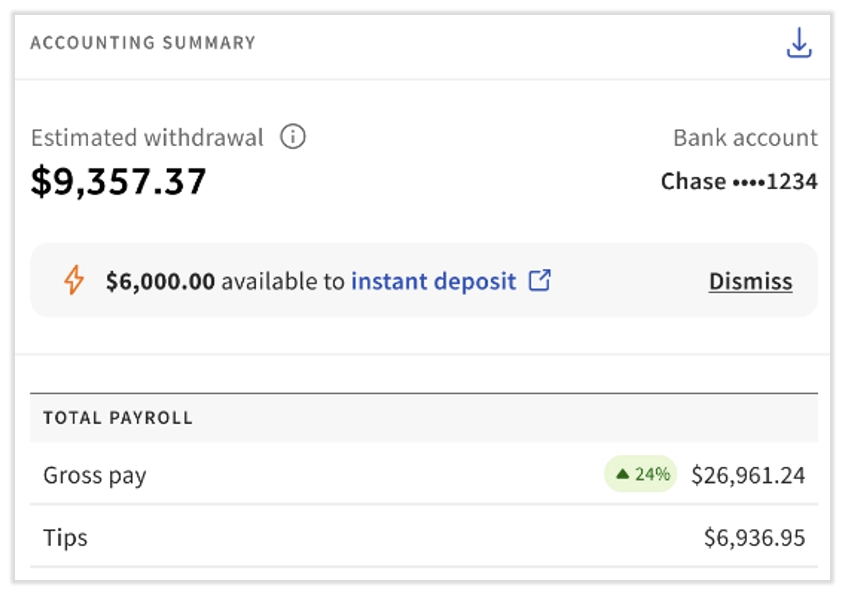Screen dimensions: 846x594
Task: Click the 'available to' banner text
Action: (283, 281)
